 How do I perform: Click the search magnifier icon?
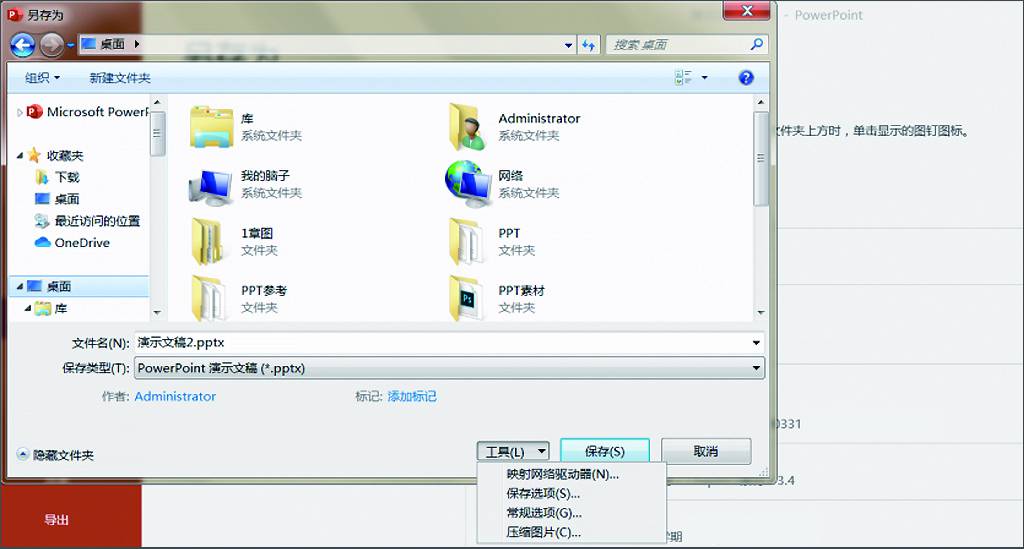pyautogui.click(x=756, y=44)
